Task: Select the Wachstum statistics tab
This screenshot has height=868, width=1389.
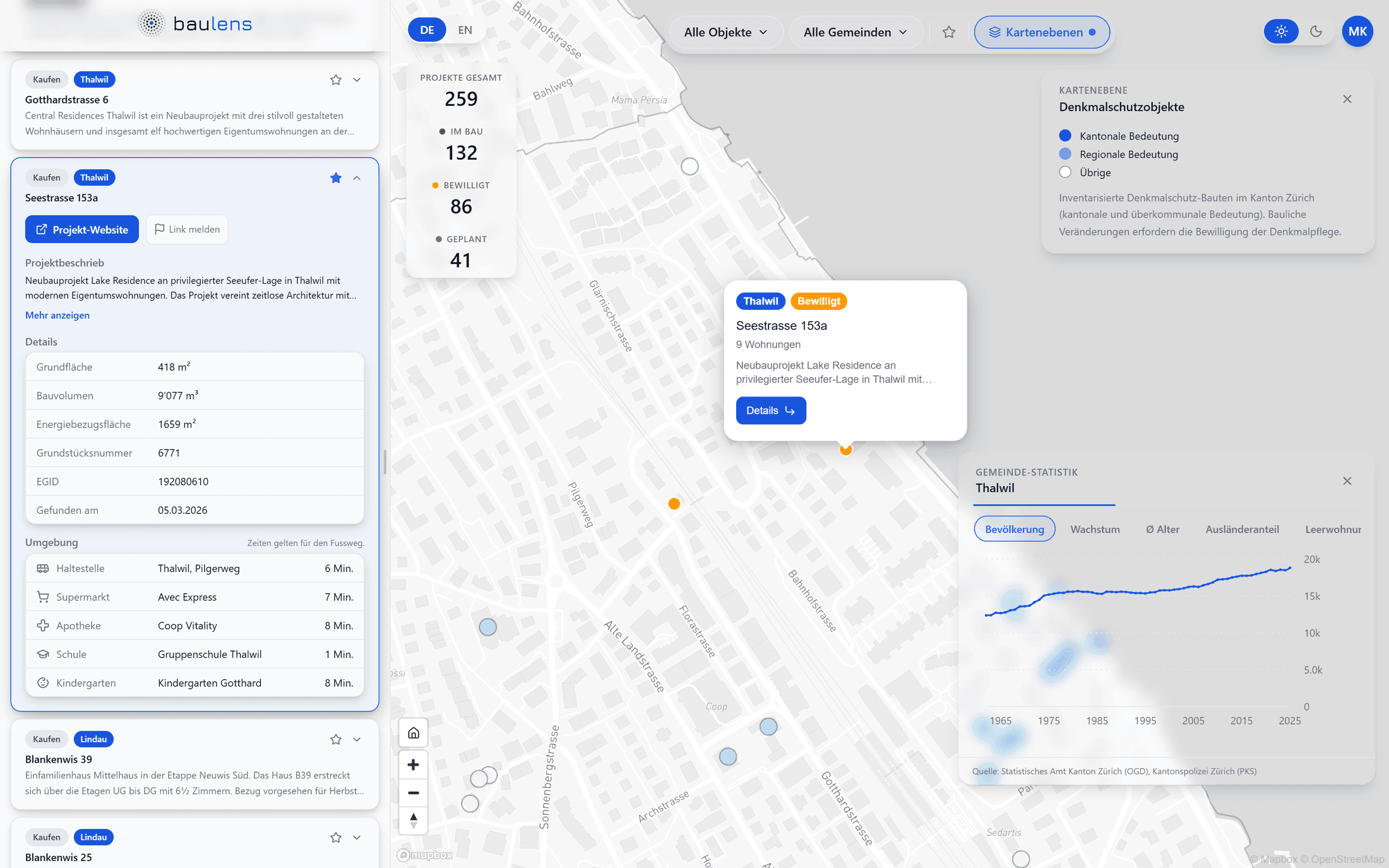Action: click(1095, 529)
